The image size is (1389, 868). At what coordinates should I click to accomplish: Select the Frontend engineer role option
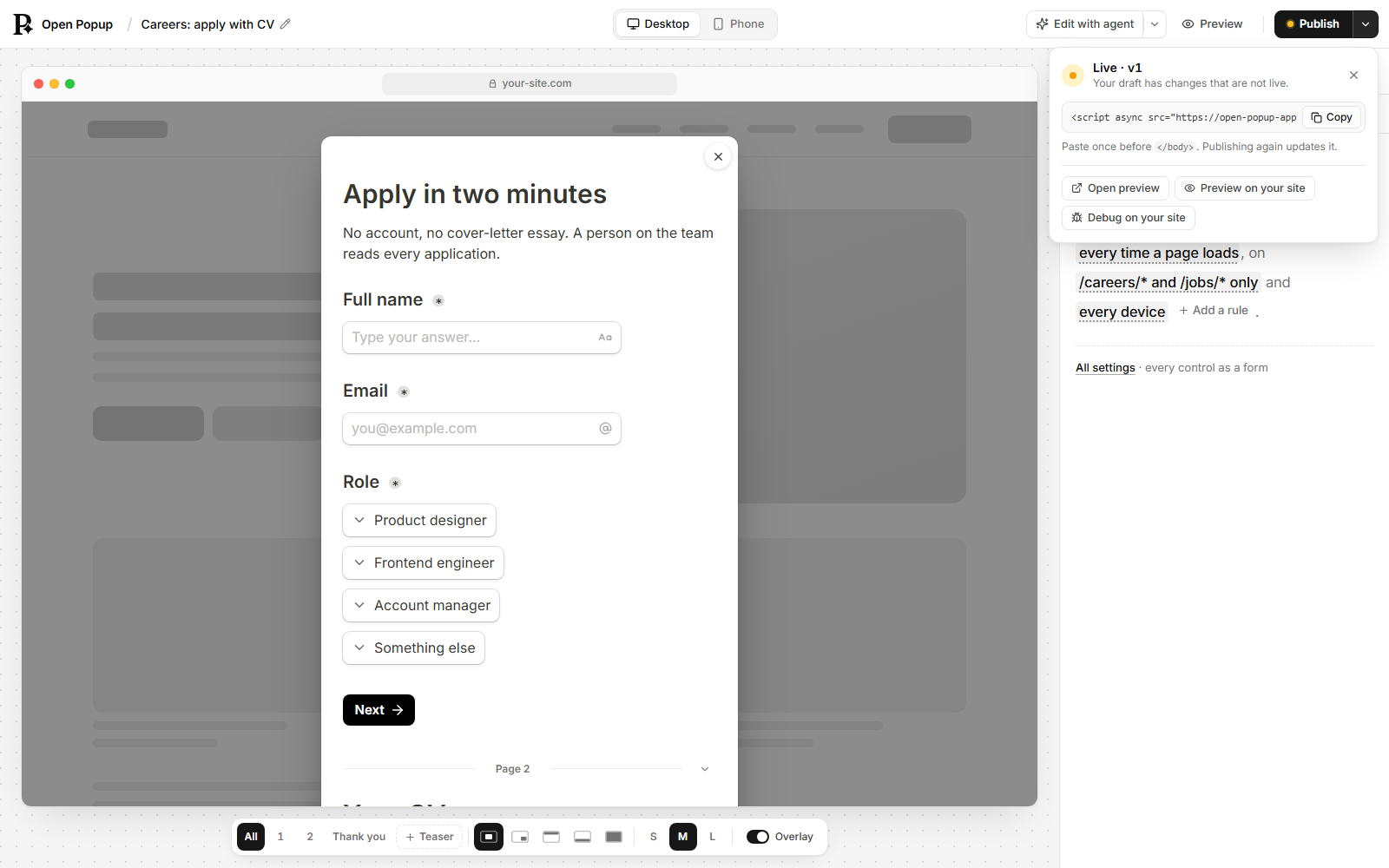(423, 563)
